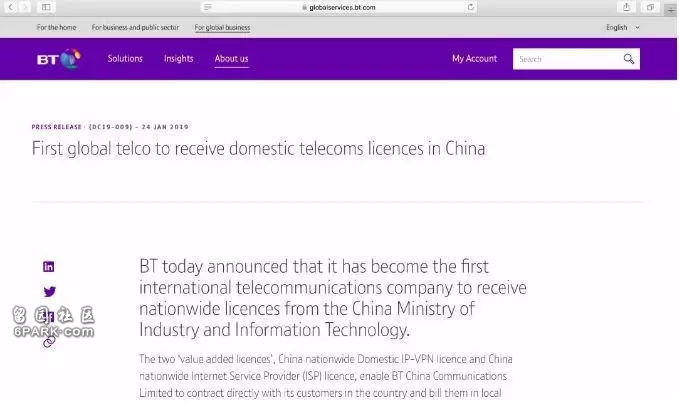This screenshot has width=679, height=404.
Task: Open reader view icon in address bar
Action: click(208, 7)
